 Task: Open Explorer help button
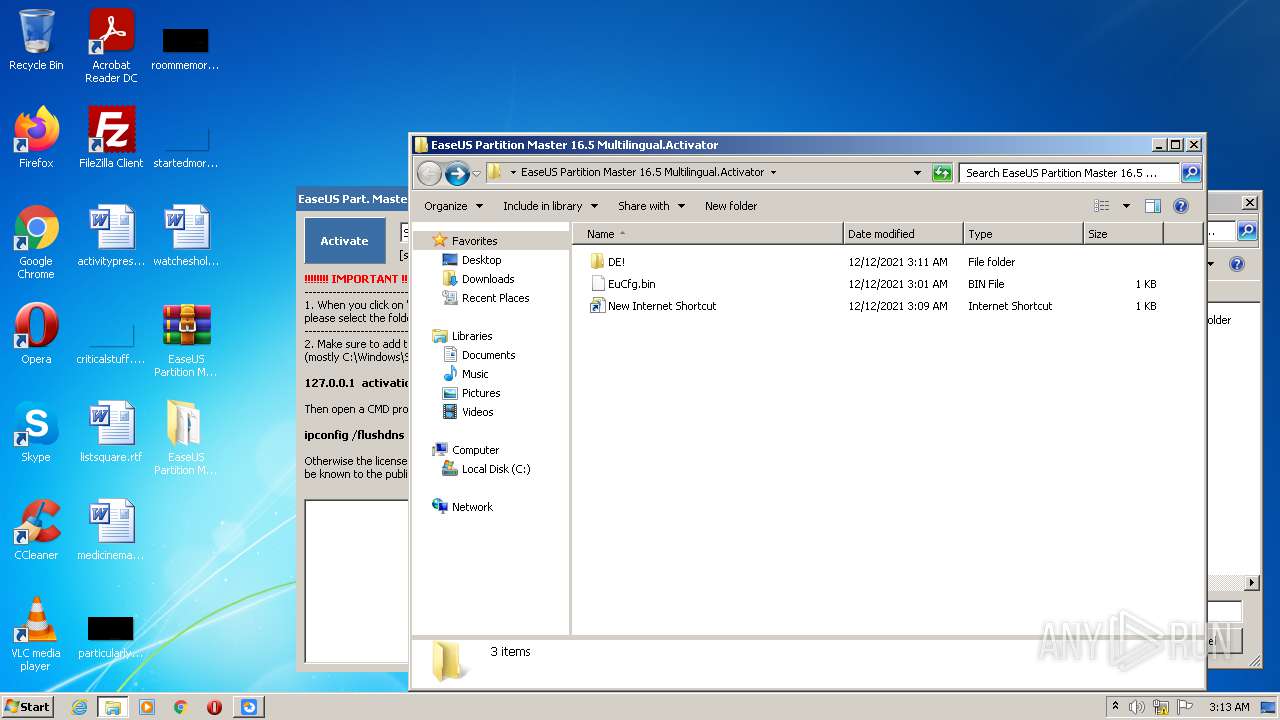[1181, 206]
